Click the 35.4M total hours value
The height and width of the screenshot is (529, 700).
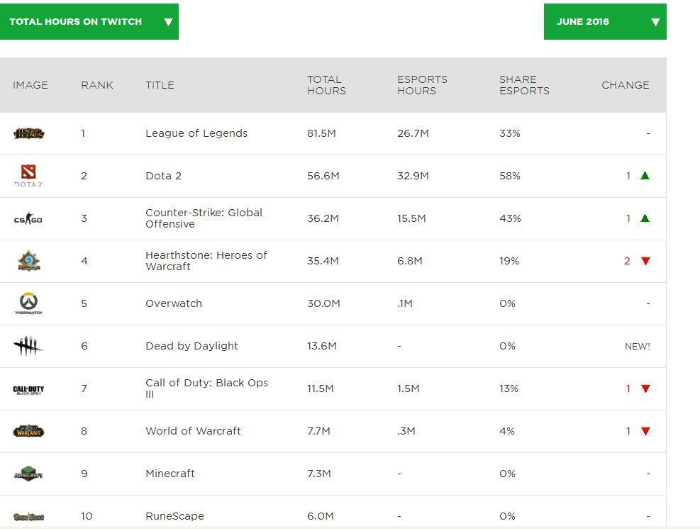coord(323,261)
